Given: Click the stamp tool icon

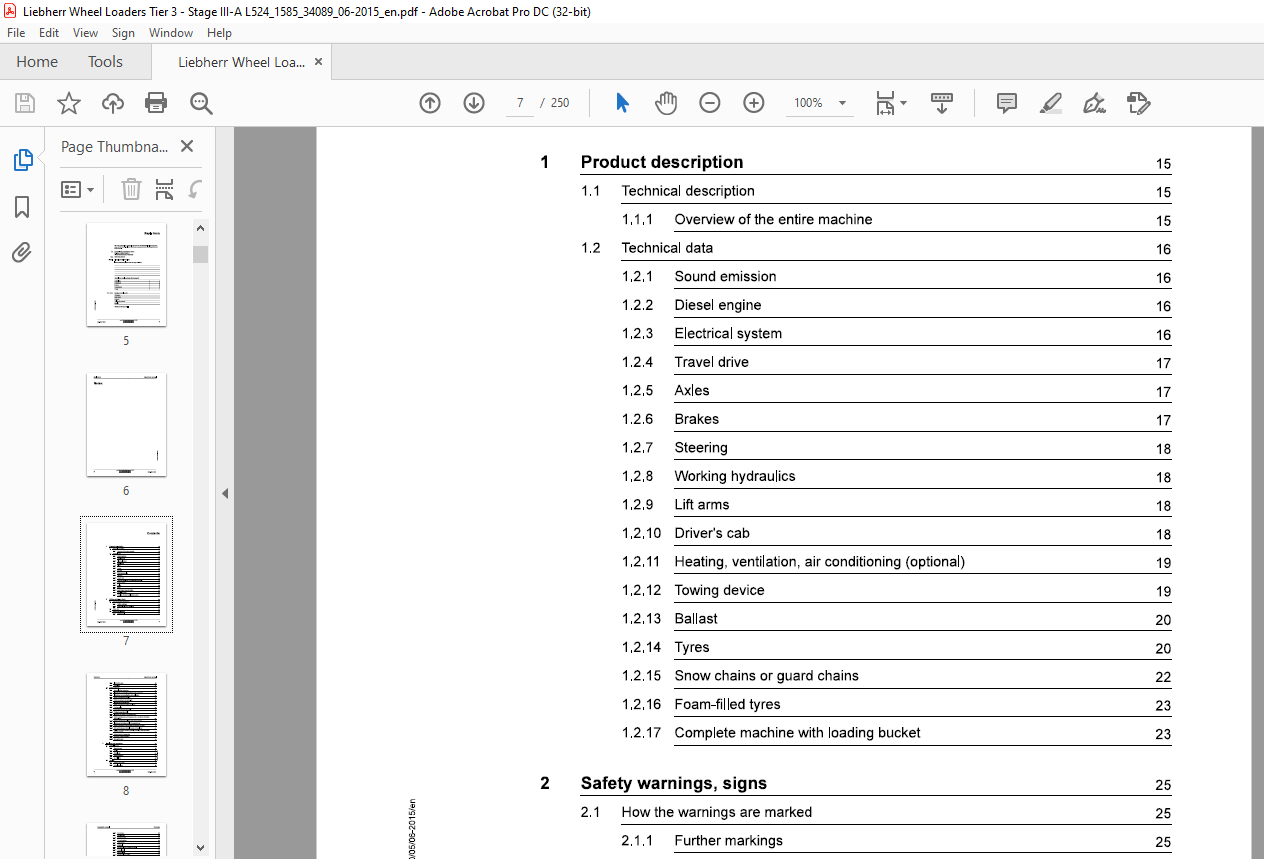Looking at the screenshot, I should coord(1138,103).
